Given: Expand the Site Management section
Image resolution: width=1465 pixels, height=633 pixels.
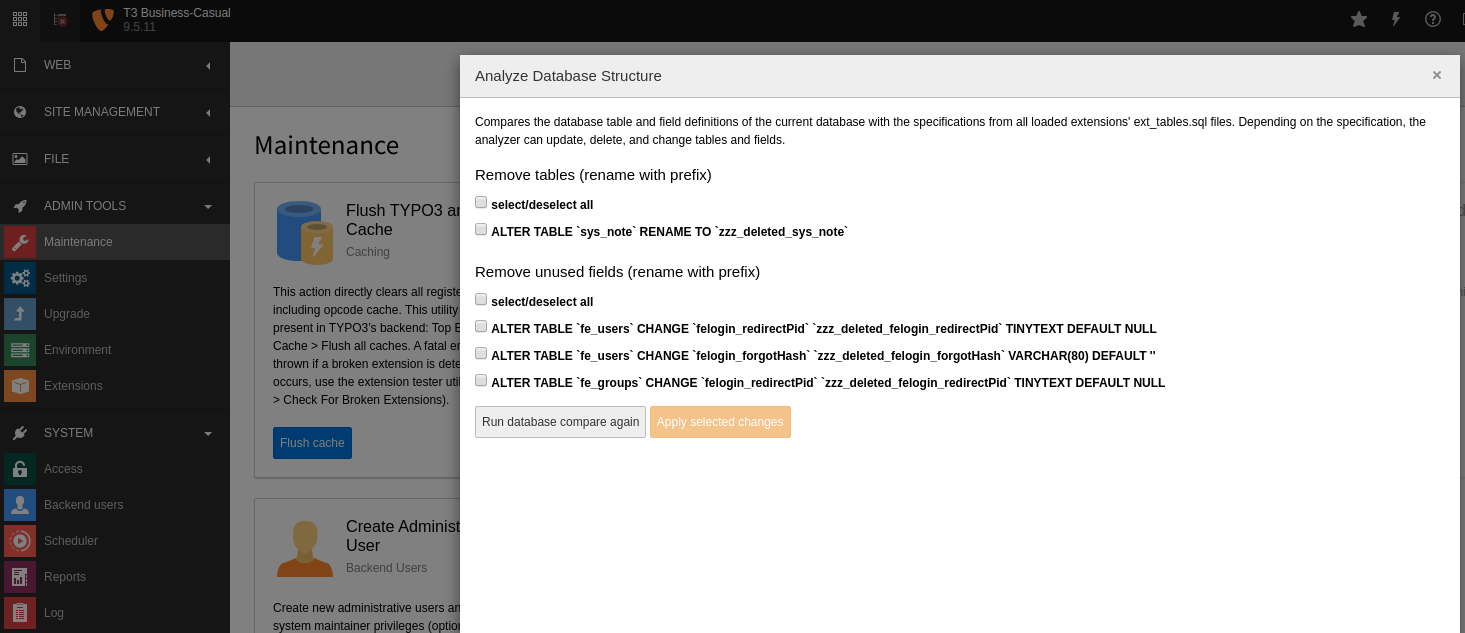Looking at the screenshot, I should tap(115, 112).
